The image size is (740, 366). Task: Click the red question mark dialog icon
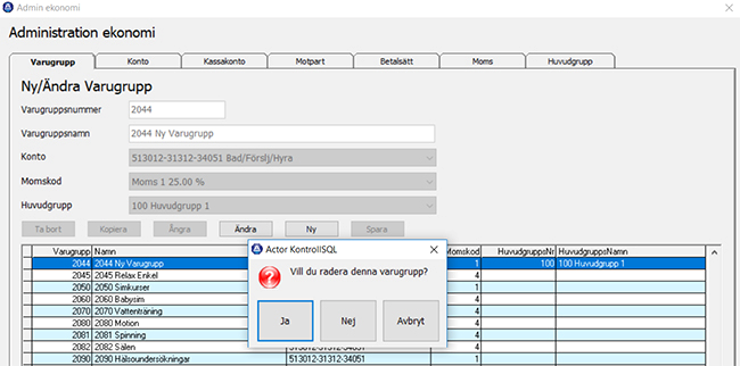click(269, 277)
